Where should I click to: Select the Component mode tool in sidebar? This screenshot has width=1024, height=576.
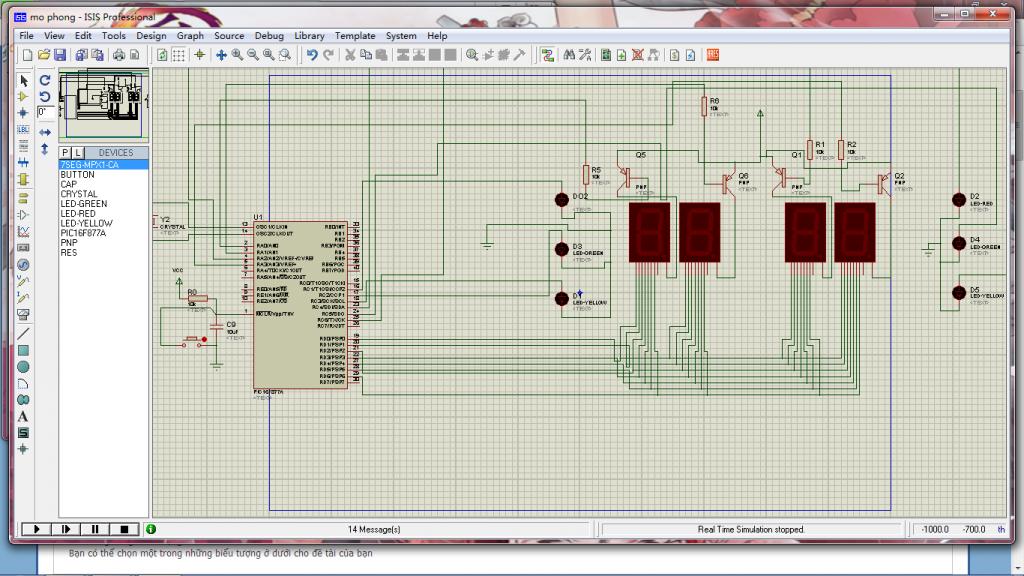point(23,96)
